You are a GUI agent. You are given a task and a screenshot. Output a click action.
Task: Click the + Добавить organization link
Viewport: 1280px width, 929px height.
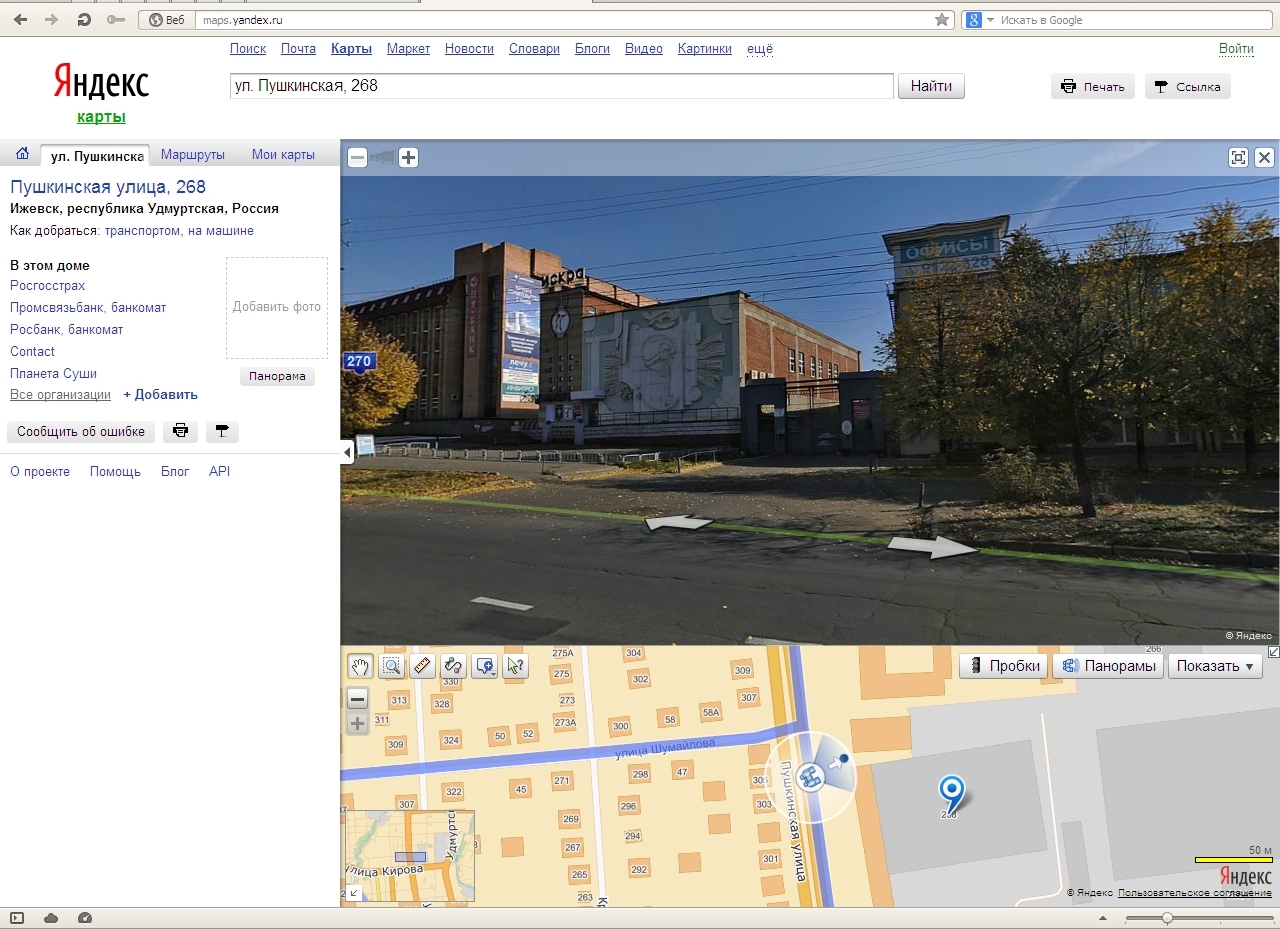point(160,395)
